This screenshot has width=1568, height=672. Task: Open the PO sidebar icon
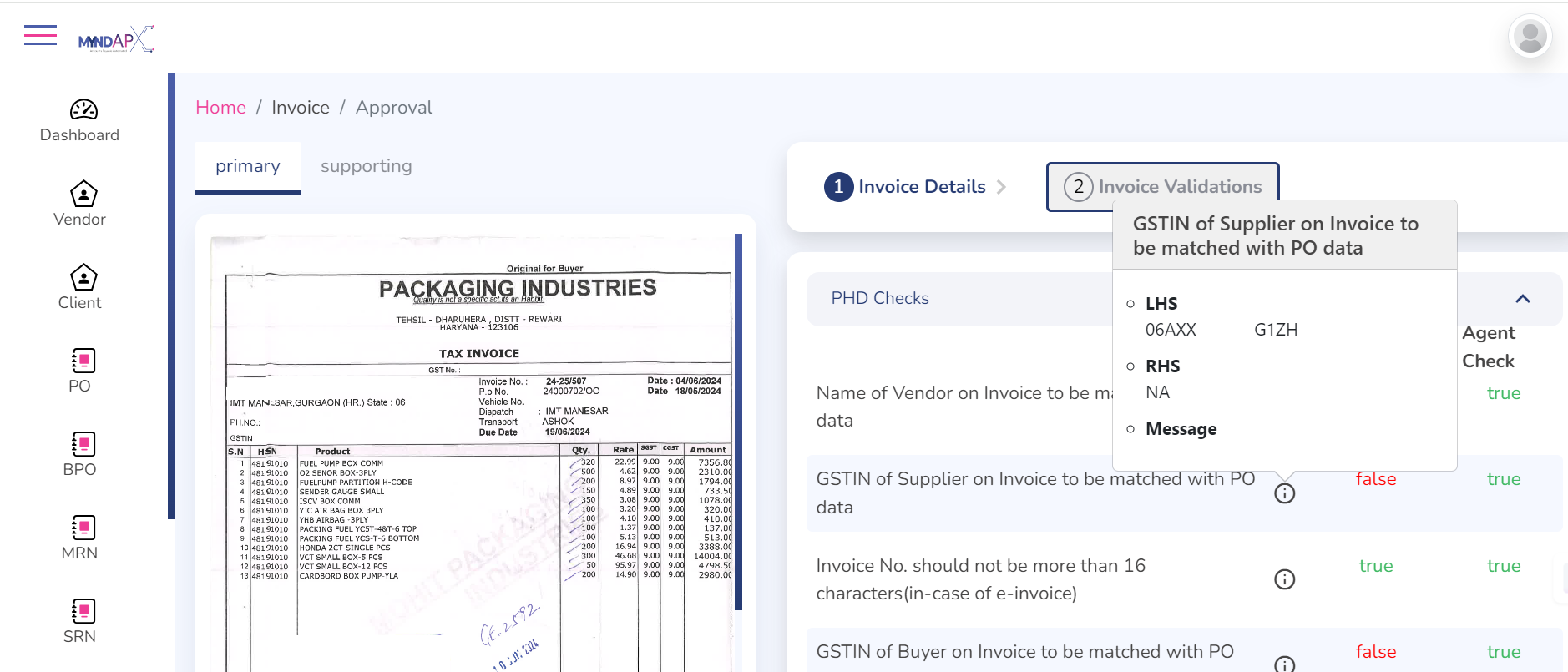[83, 361]
